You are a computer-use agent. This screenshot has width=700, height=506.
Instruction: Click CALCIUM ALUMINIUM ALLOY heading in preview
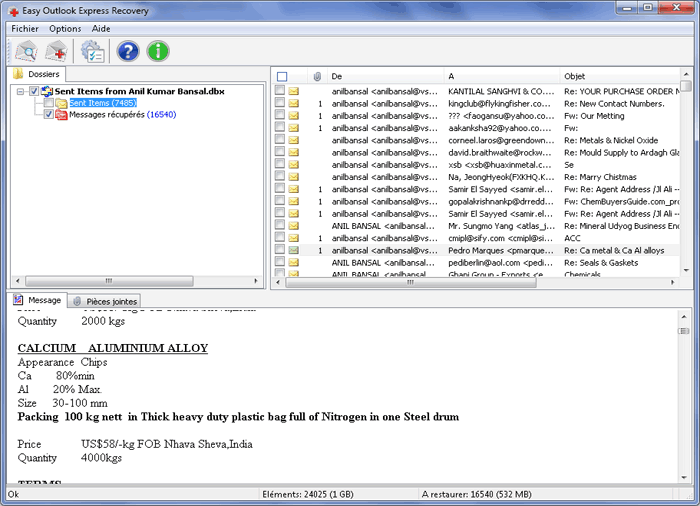(112, 348)
